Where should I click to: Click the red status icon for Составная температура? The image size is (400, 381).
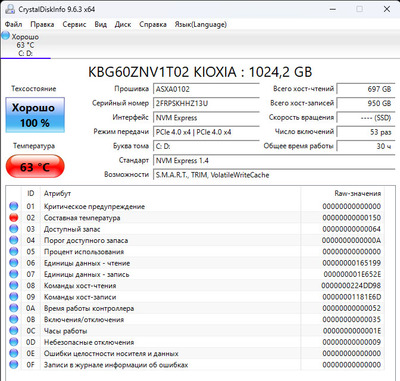pos(14,218)
